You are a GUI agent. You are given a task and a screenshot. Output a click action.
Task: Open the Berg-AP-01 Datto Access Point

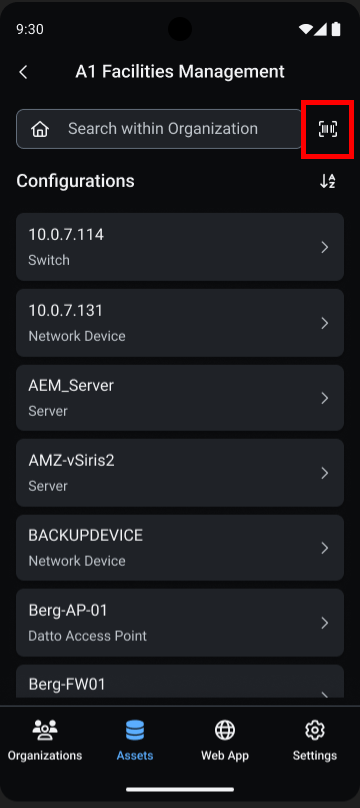tap(180, 622)
